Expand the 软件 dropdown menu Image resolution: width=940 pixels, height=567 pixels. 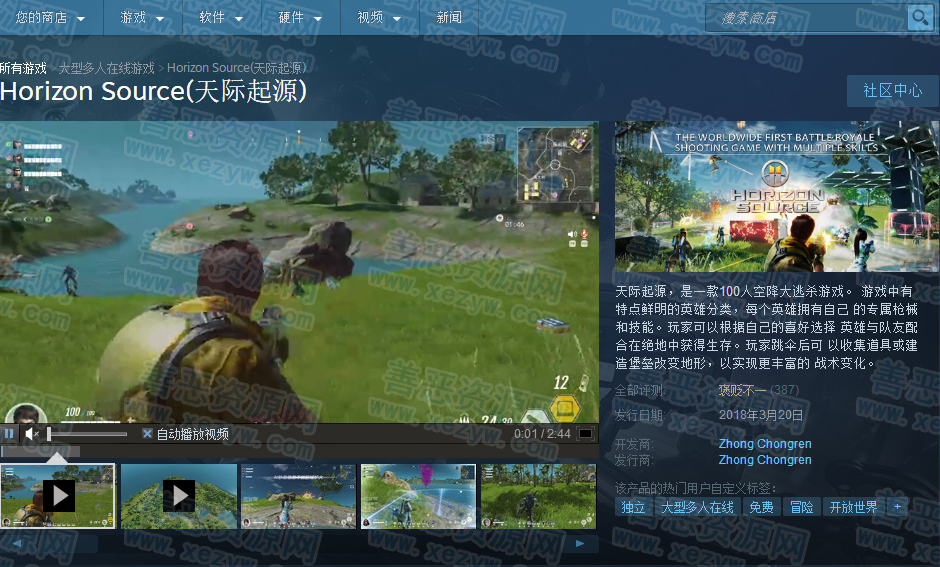(220, 18)
